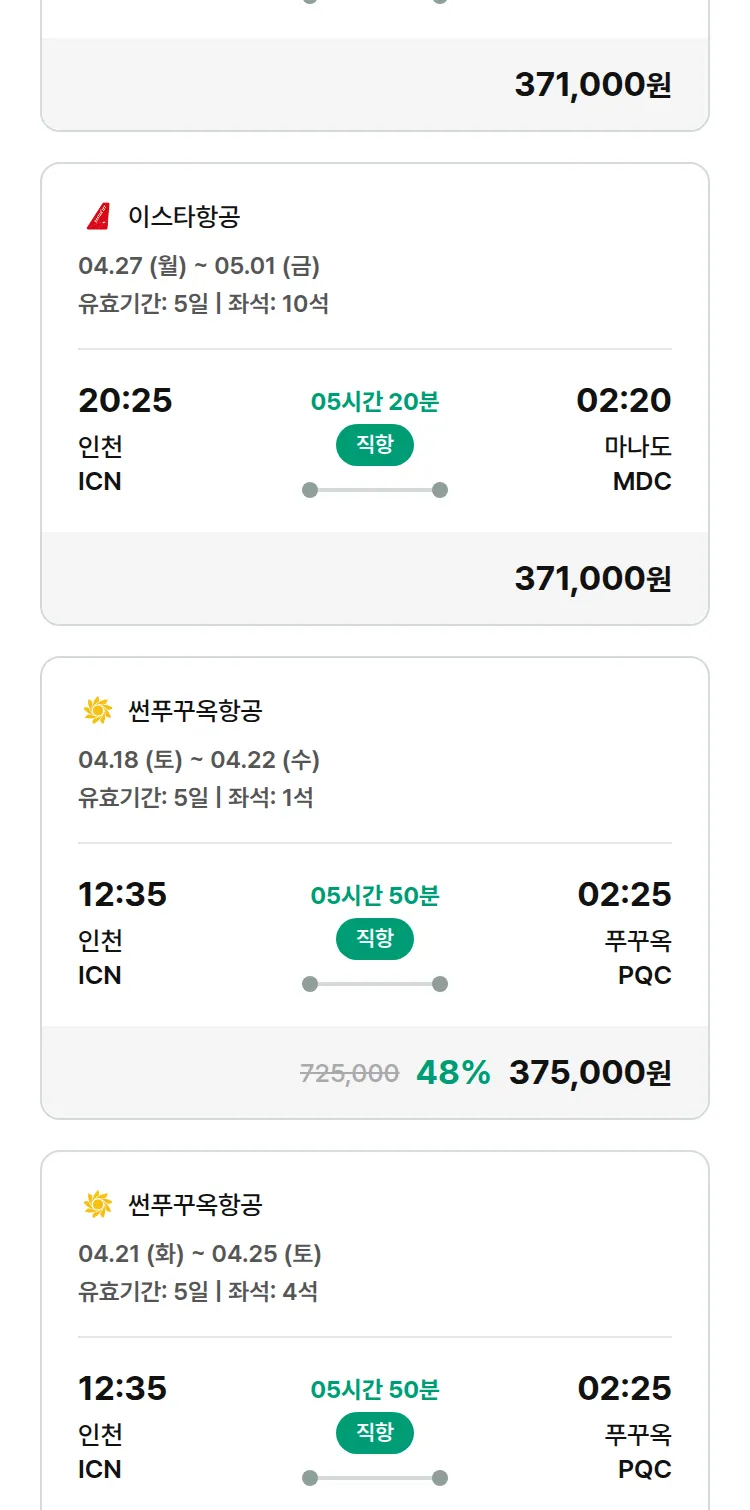This screenshot has width=750, height=1510.
Task: Click the Sun Phu Quoc logo on 04.18 flight
Action: (98, 711)
